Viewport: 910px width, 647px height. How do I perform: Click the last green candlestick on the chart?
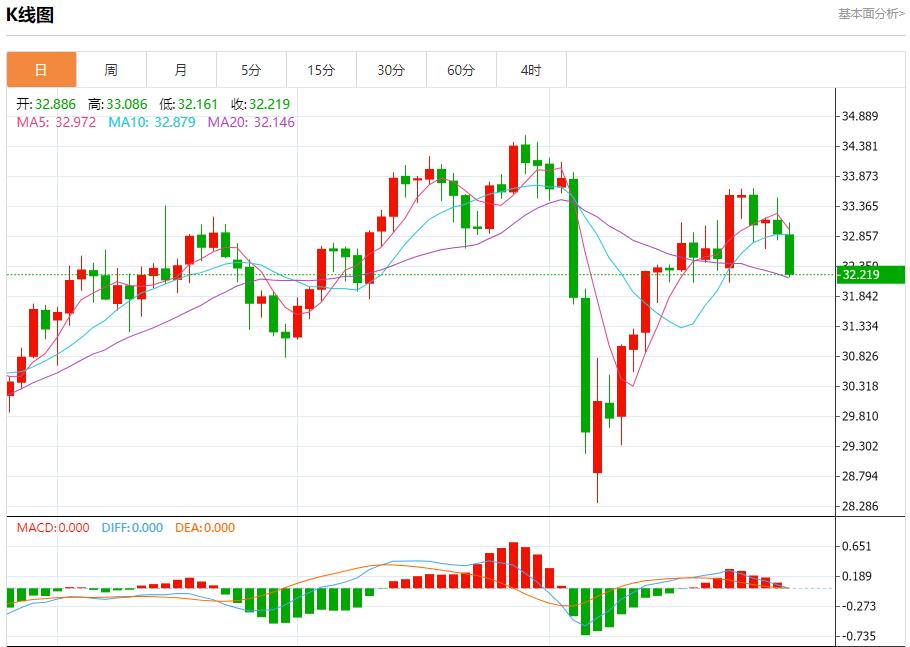tap(790, 254)
